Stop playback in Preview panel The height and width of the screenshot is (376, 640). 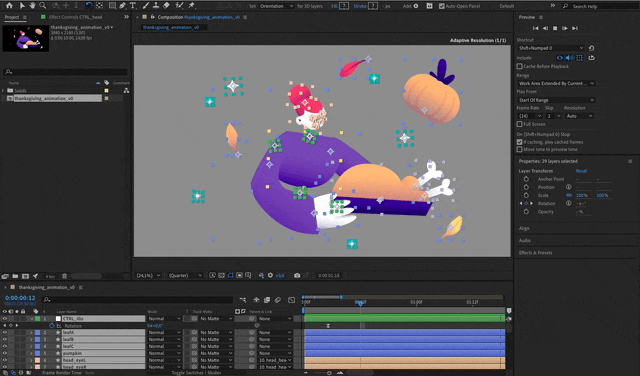555,28
